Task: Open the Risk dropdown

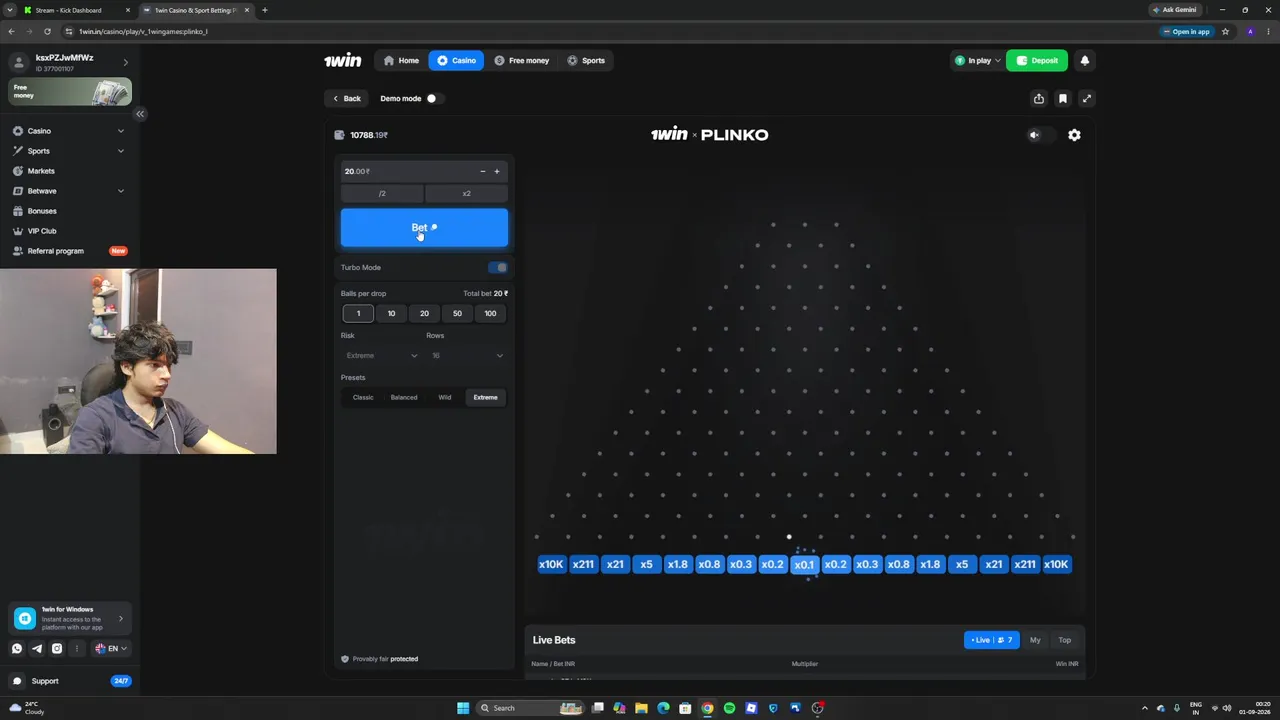Action: pyautogui.click(x=382, y=355)
